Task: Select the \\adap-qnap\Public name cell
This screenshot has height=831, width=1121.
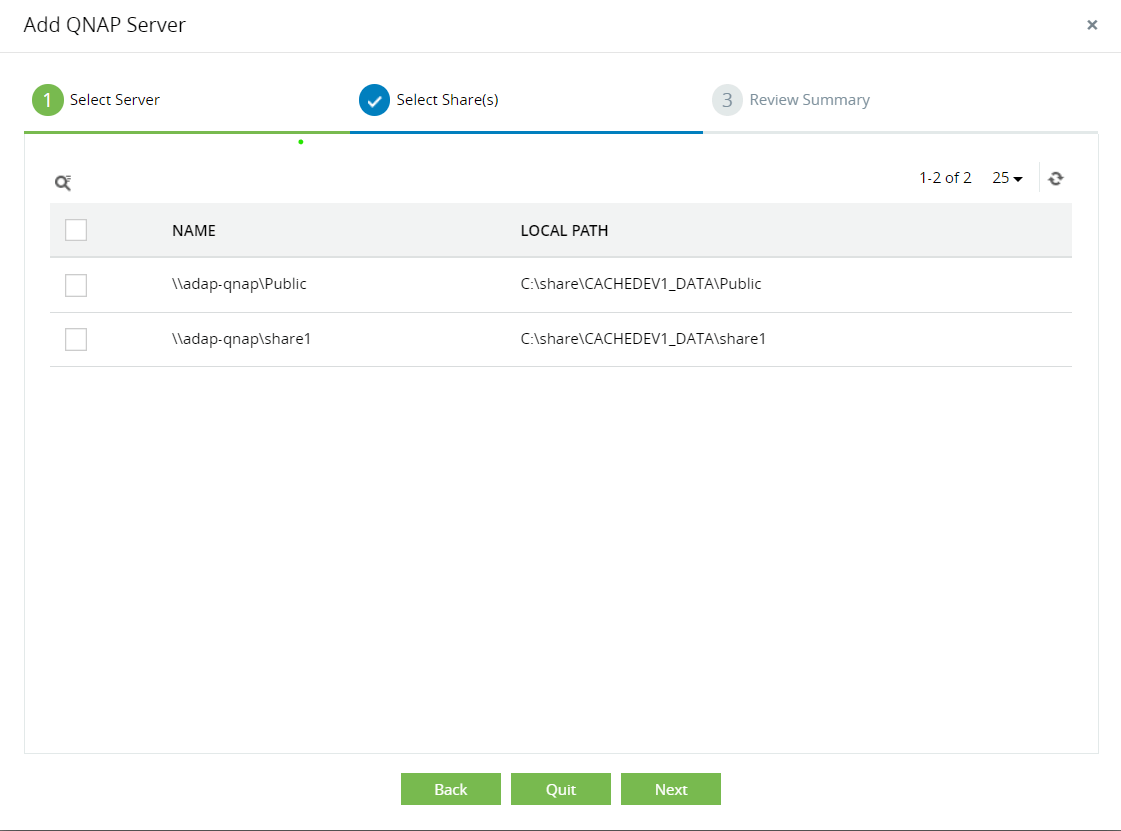Action: tap(239, 284)
